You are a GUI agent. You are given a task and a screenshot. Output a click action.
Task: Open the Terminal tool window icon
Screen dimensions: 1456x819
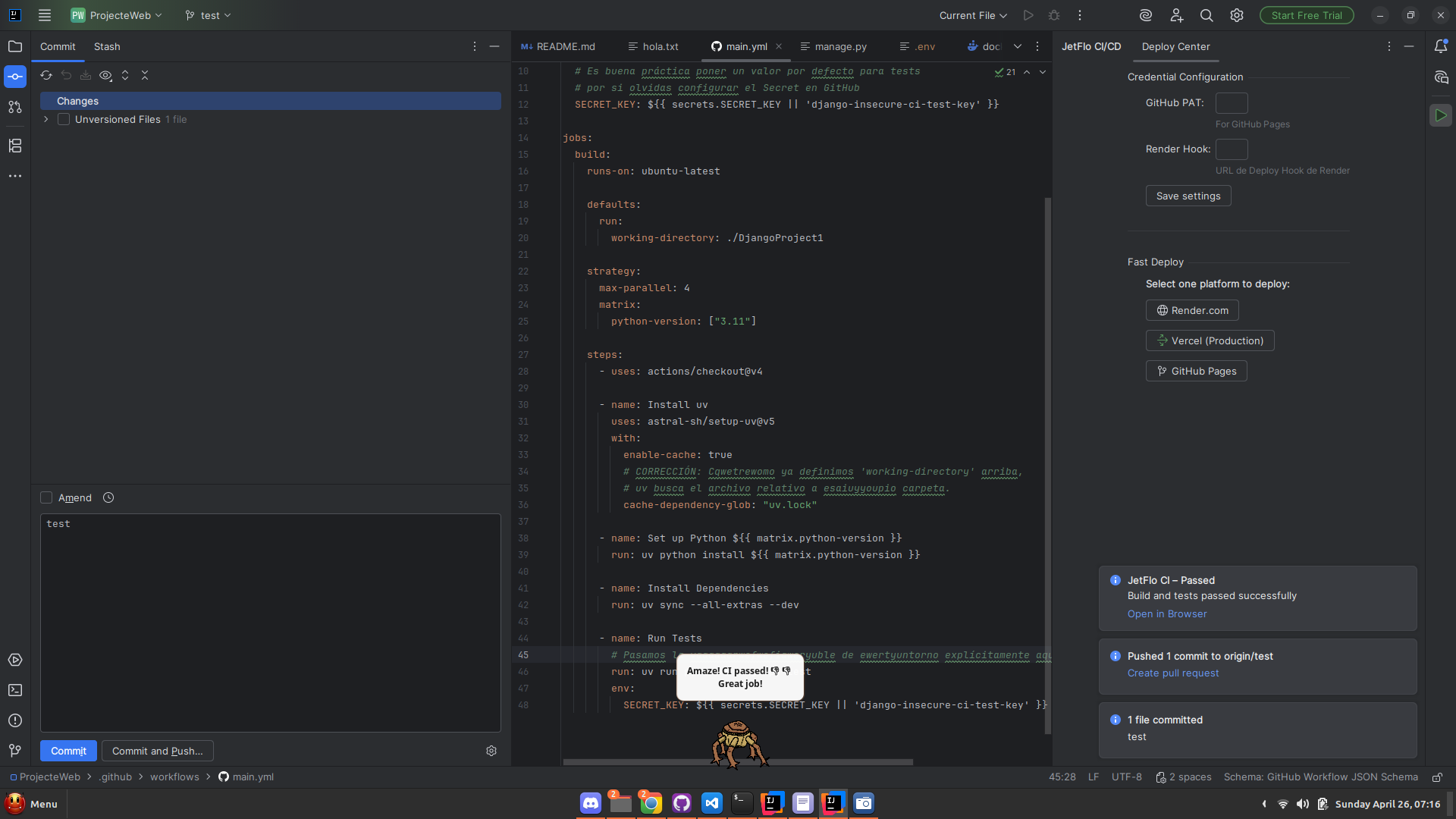pyautogui.click(x=15, y=690)
